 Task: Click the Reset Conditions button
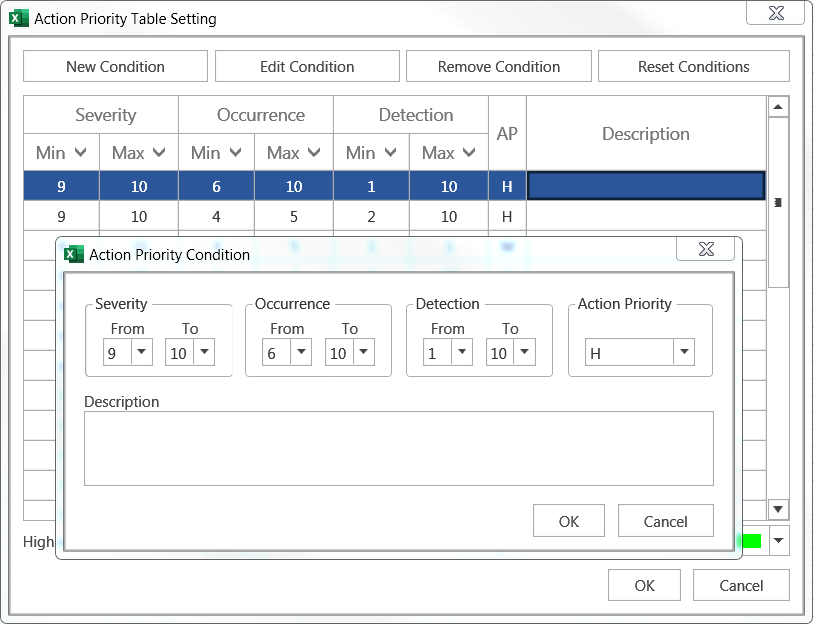tap(693, 67)
